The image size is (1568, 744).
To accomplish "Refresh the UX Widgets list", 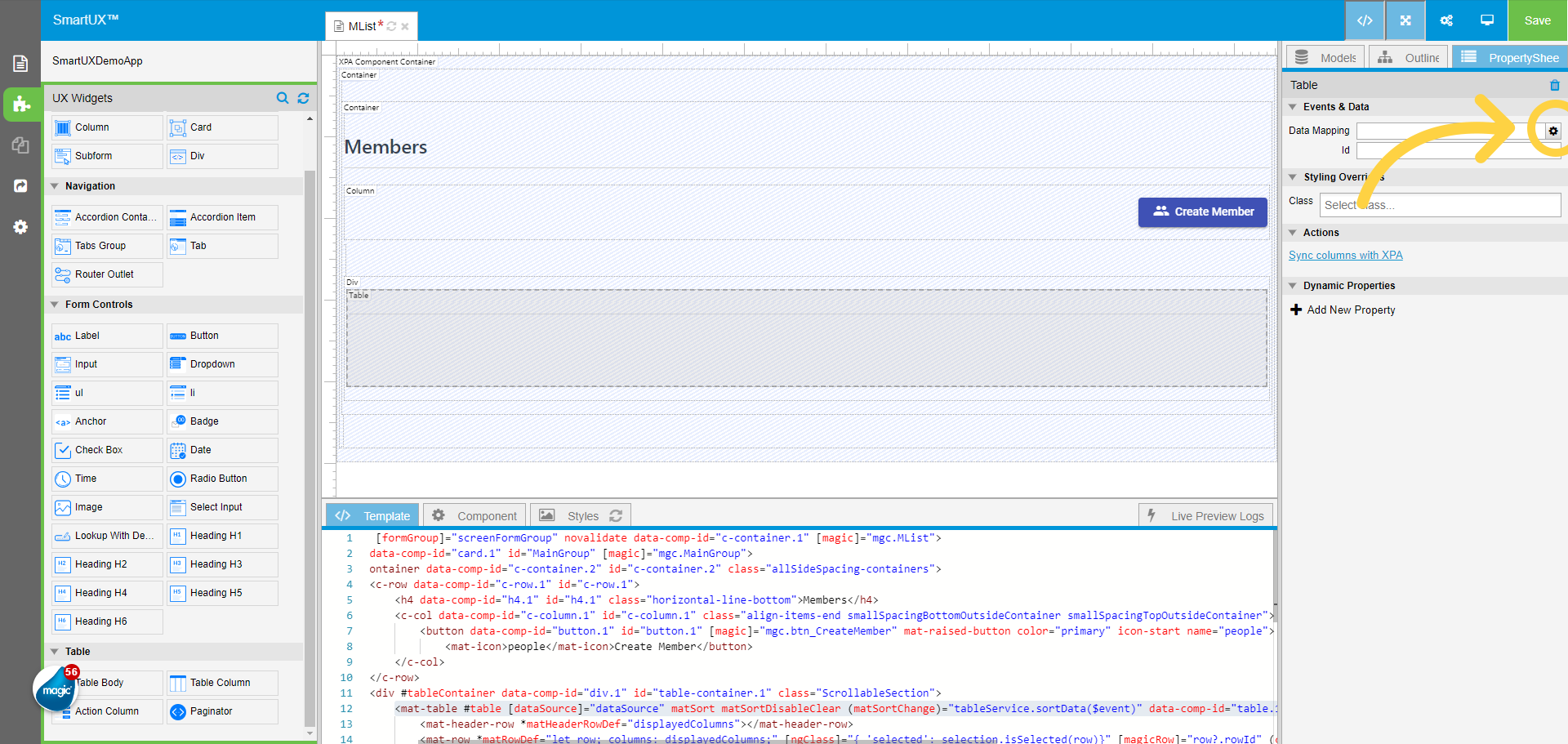I will 303,98.
